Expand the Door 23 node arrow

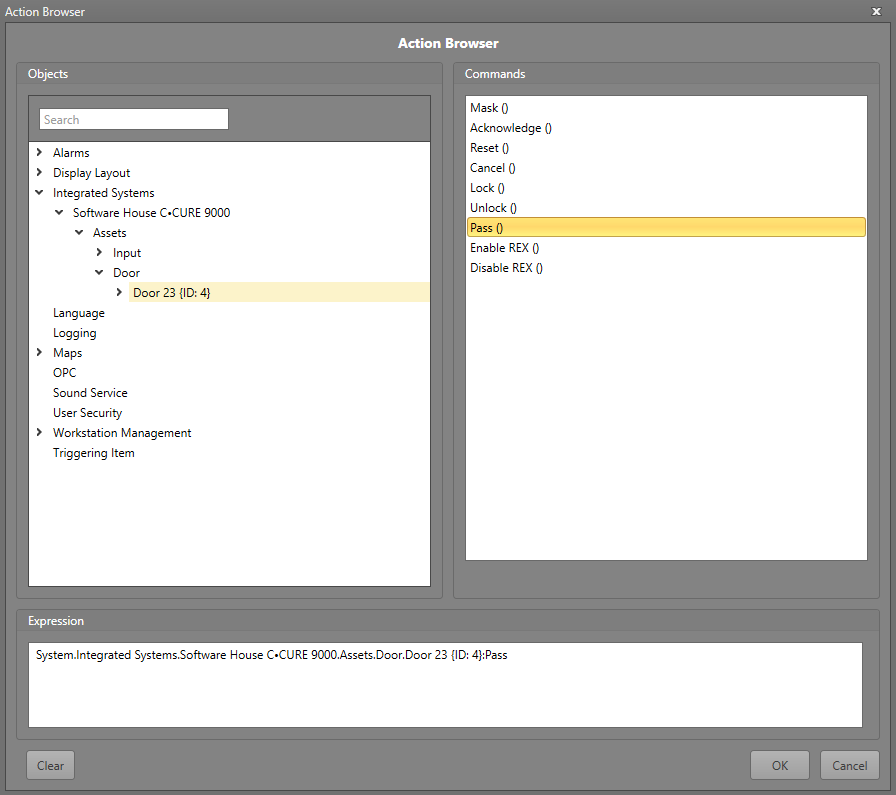click(119, 293)
